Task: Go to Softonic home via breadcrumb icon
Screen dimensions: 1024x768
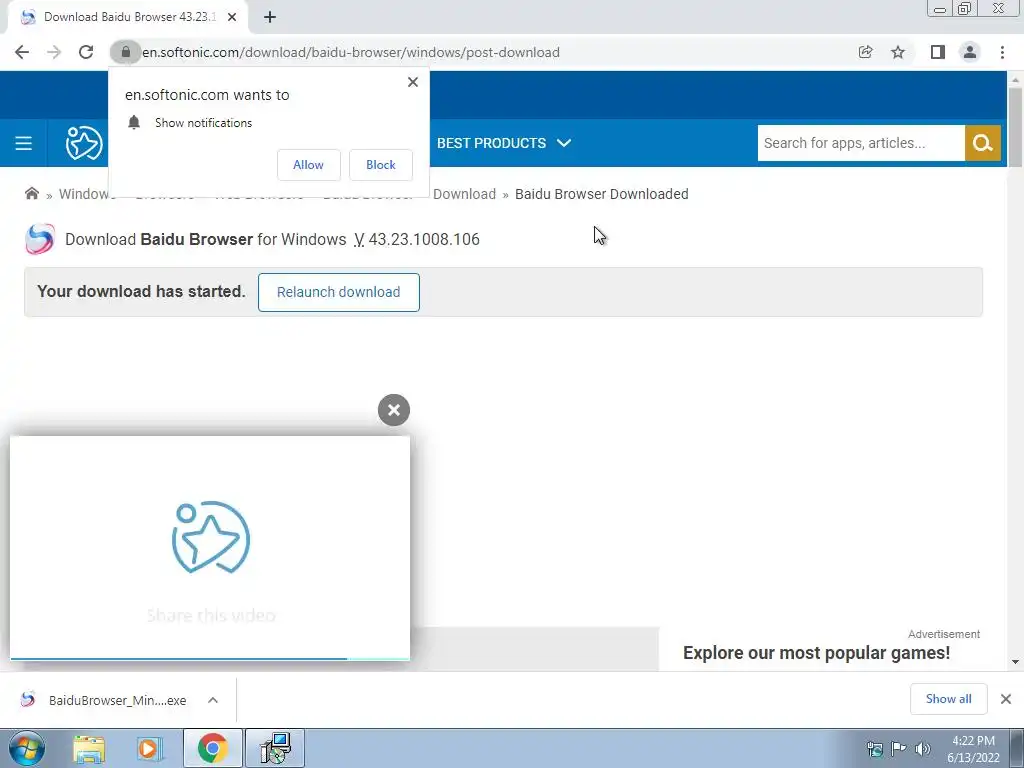Action: pos(31,193)
